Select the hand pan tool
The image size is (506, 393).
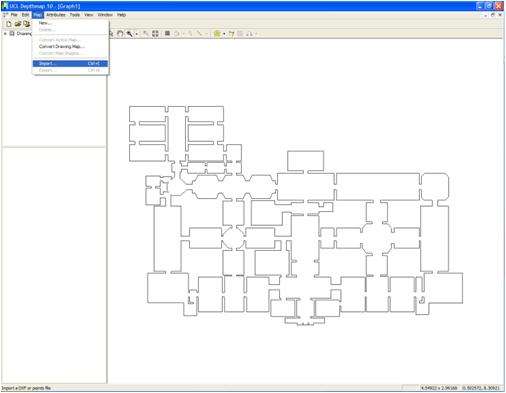[x=120, y=34]
